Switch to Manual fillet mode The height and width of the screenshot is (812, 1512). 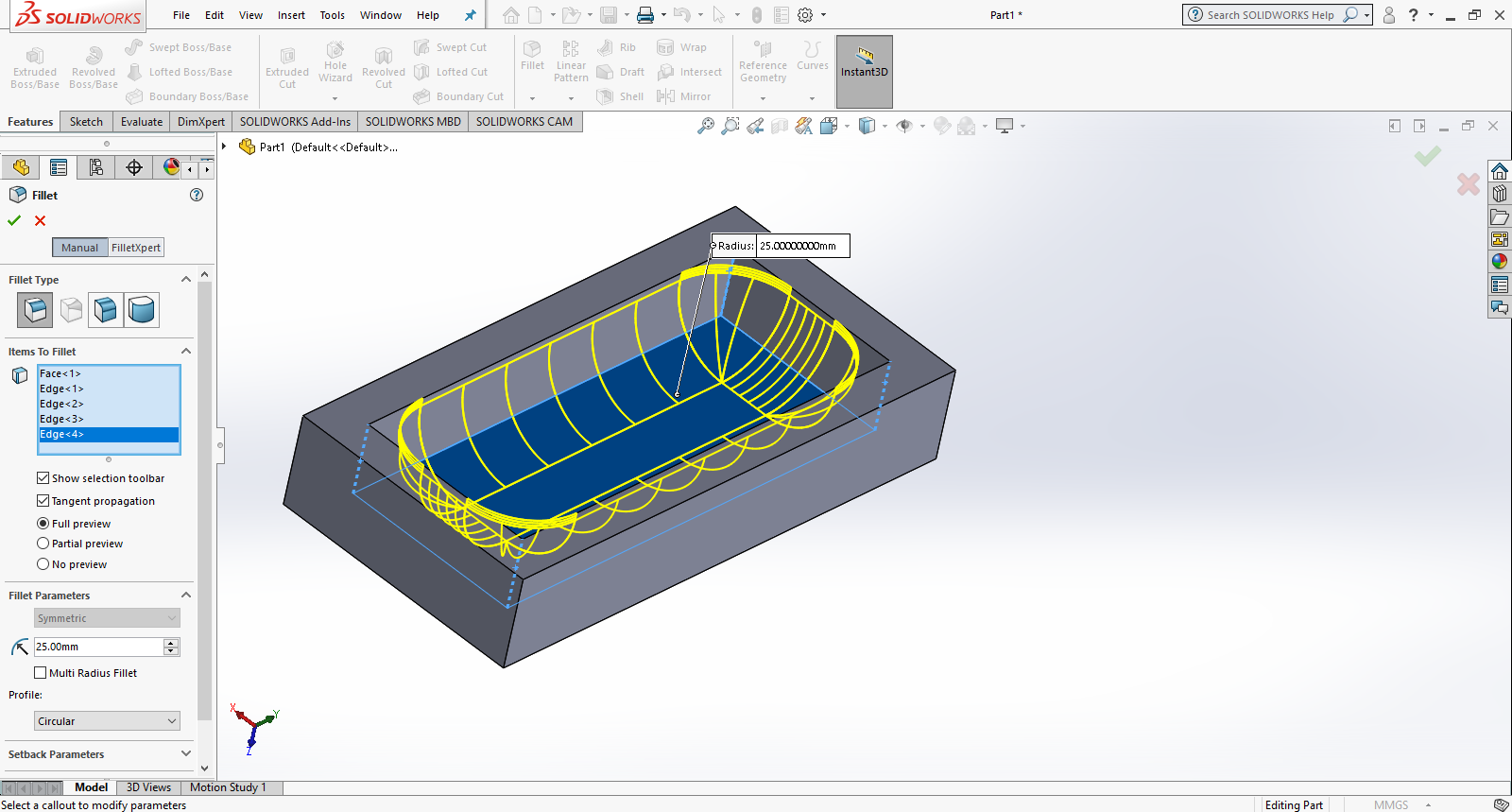tap(79, 248)
